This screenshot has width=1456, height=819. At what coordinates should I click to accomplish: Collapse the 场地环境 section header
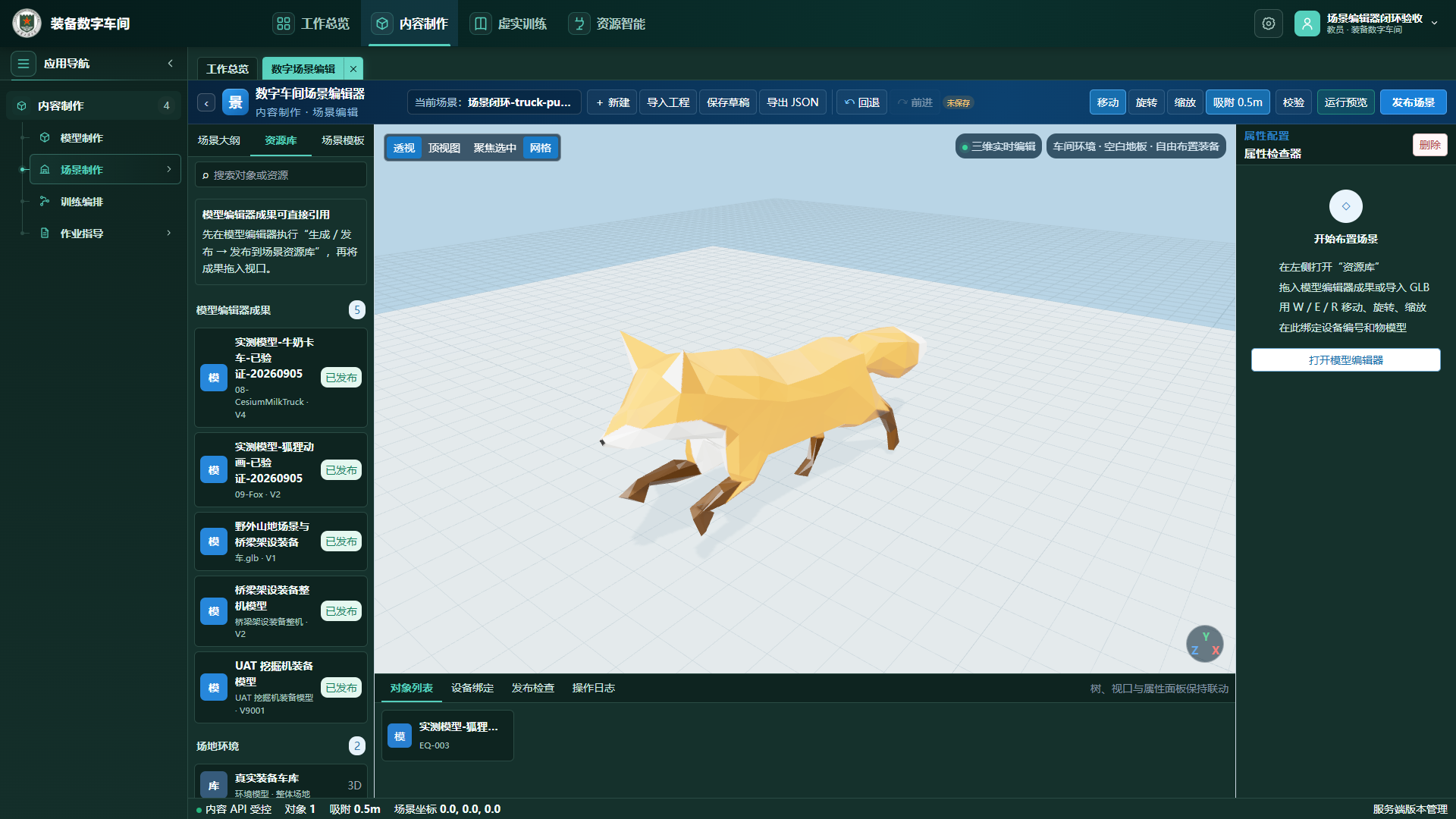pos(281,746)
